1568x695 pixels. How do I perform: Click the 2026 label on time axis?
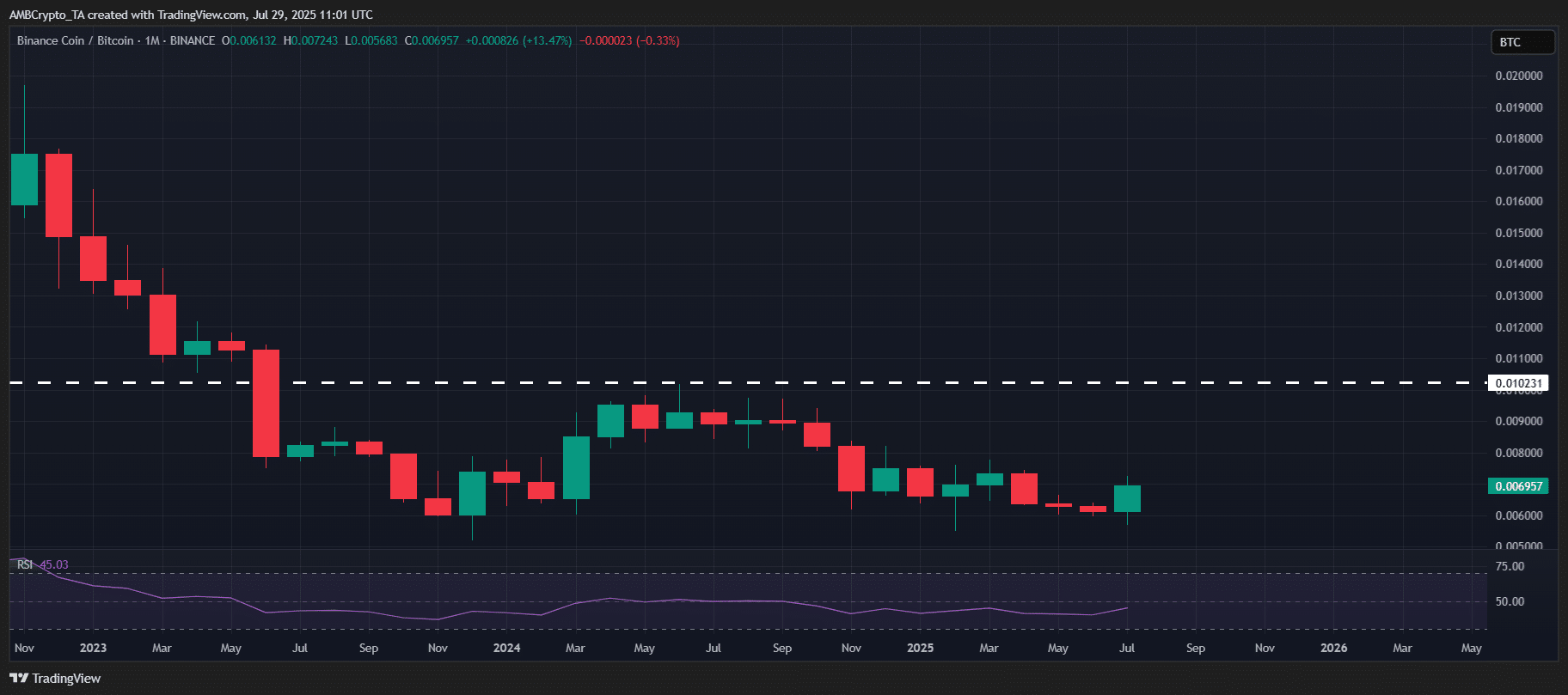(x=1333, y=648)
